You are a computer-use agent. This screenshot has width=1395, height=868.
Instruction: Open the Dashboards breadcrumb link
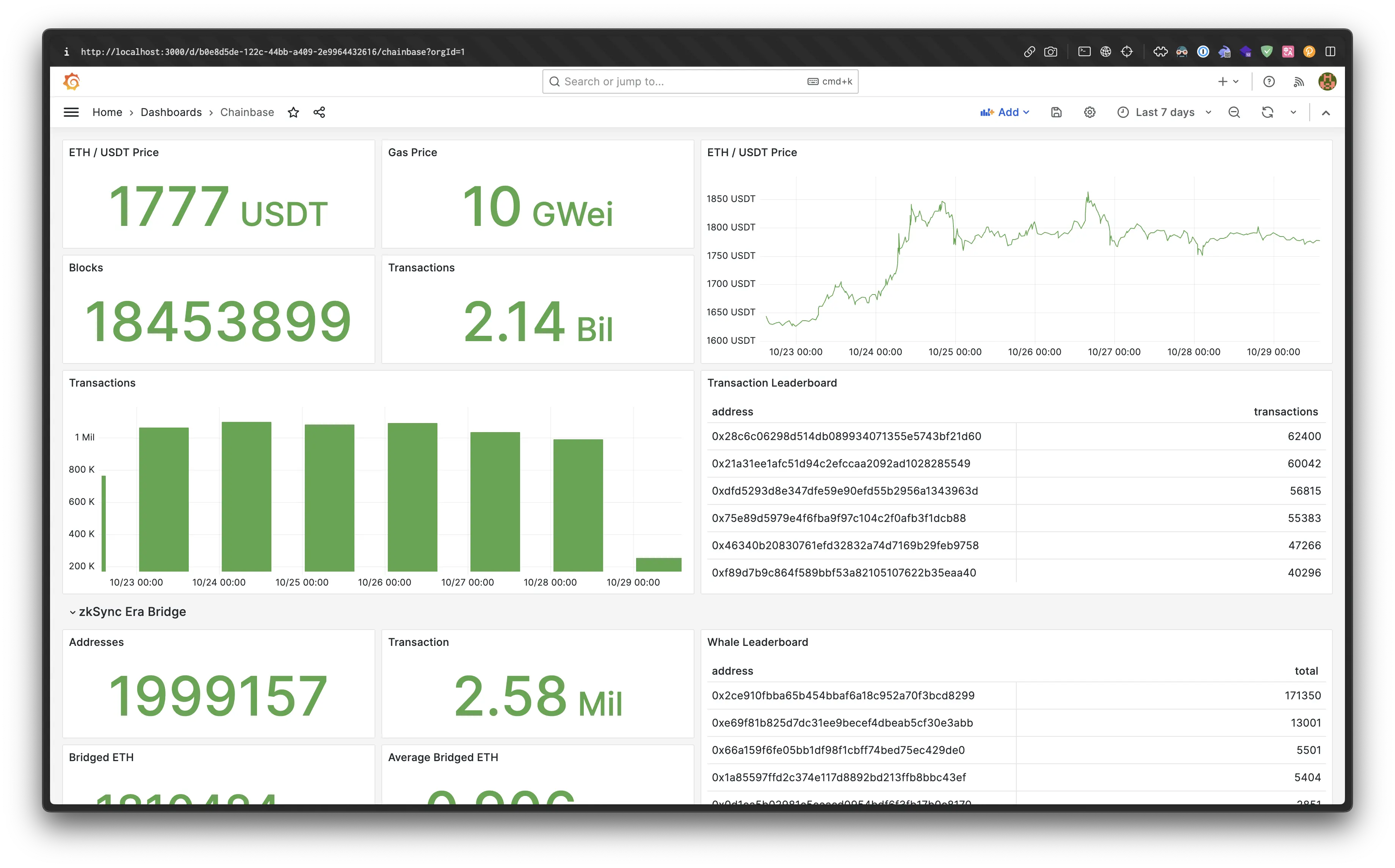click(171, 113)
